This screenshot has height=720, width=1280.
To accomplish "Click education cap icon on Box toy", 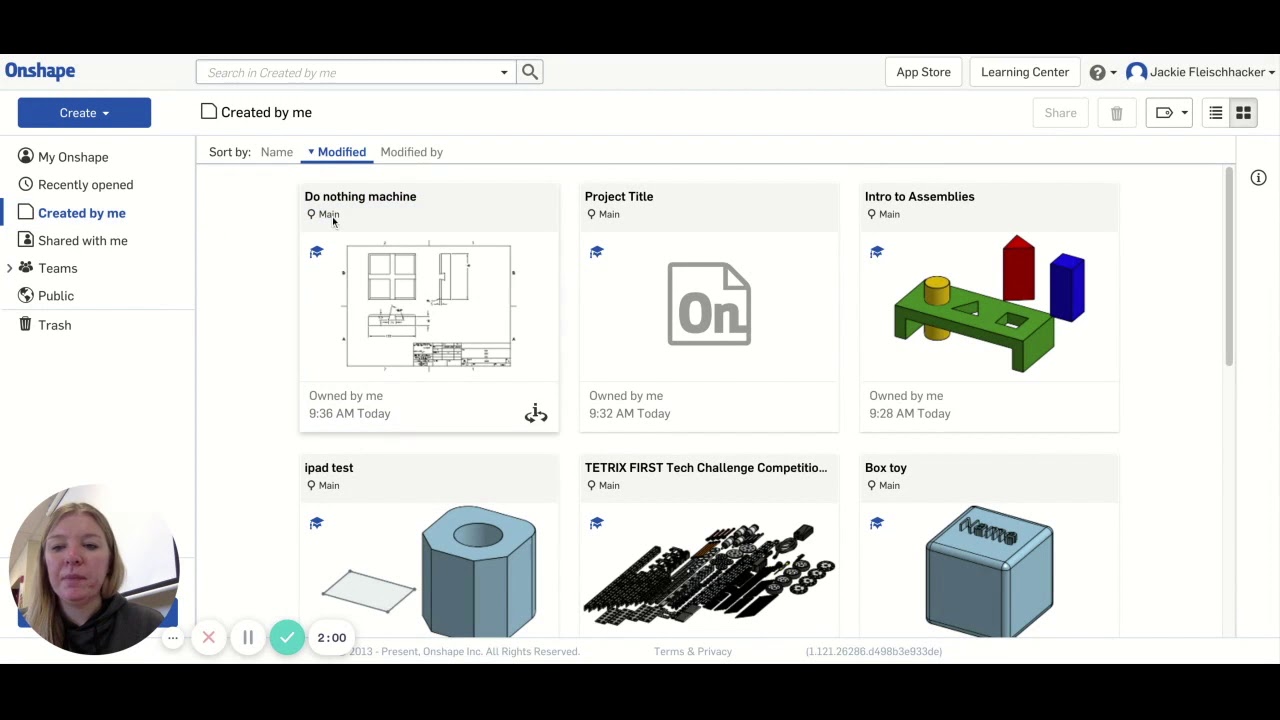I will tap(876, 523).
